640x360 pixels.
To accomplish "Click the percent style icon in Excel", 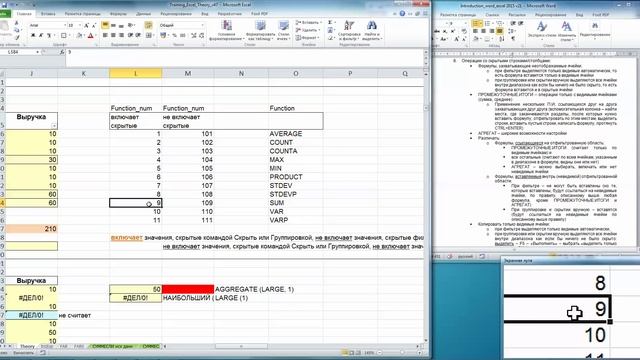I will [174, 36].
